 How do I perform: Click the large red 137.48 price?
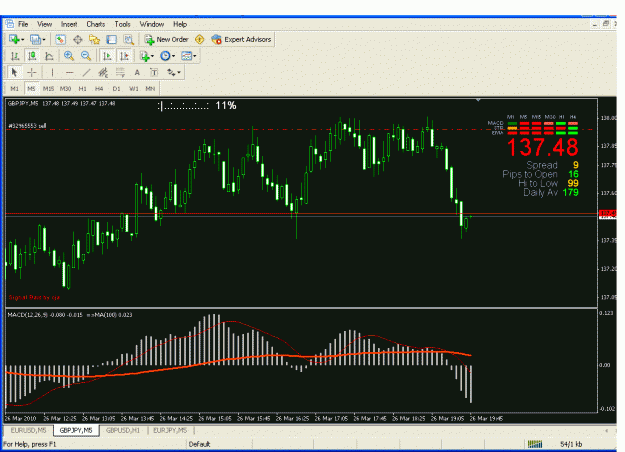point(543,147)
